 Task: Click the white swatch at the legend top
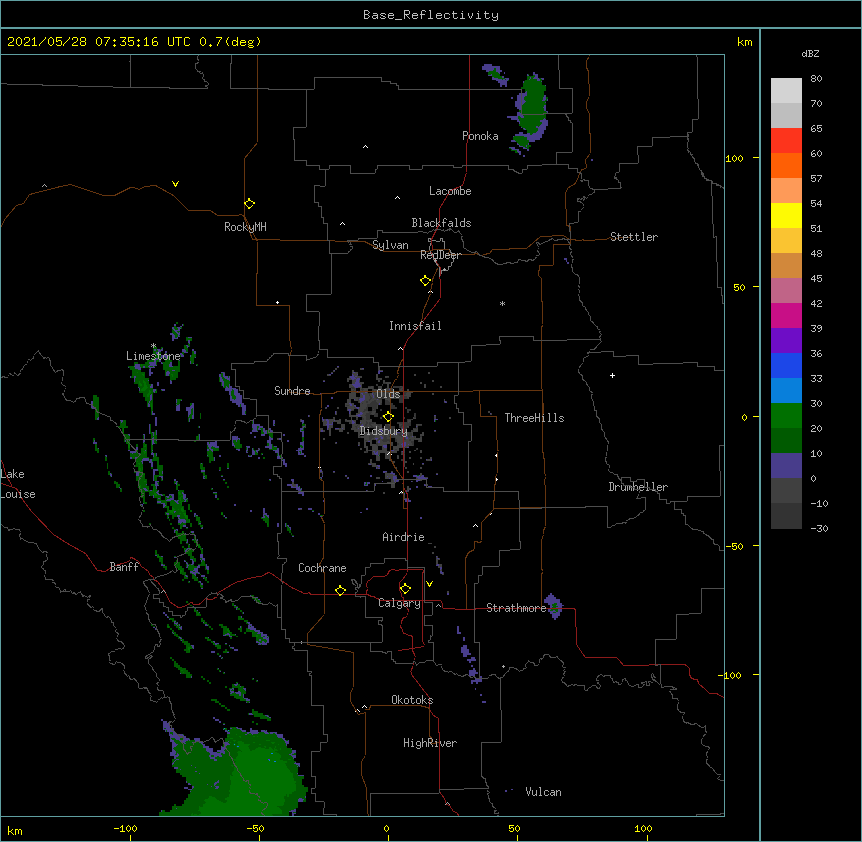786,90
